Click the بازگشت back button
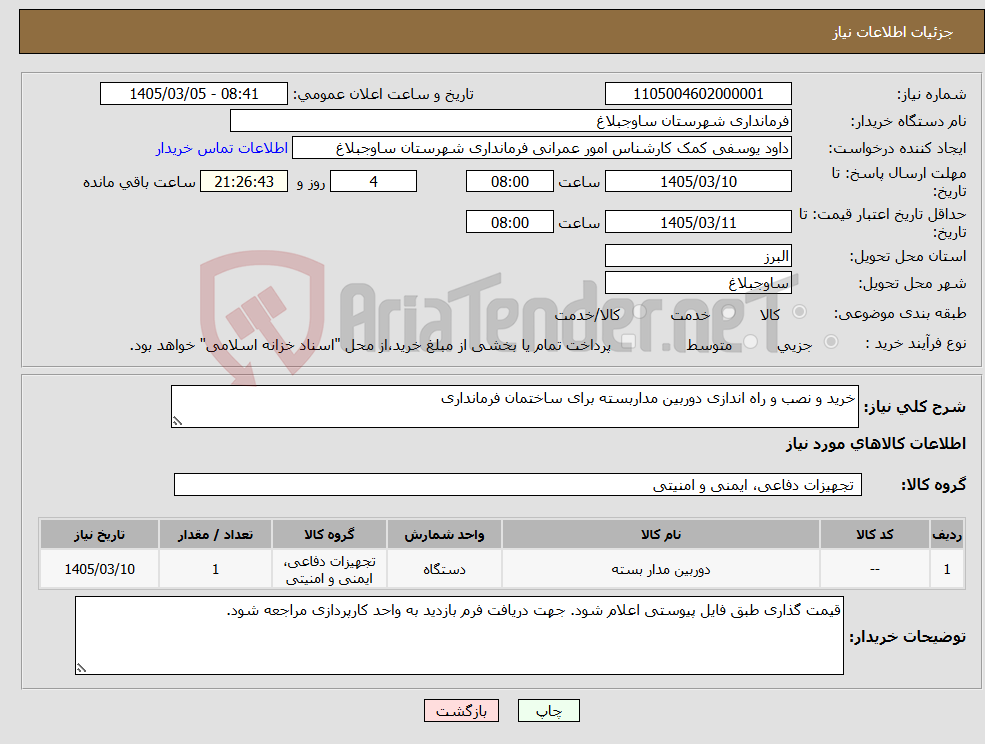 coord(461,711)
